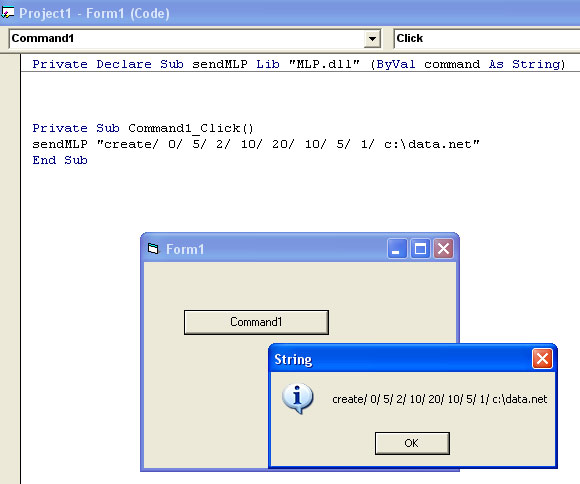This screenshot has height=484, width=580.
Task: Click the Command1_Click procedure header
Action: pos(143,128)
